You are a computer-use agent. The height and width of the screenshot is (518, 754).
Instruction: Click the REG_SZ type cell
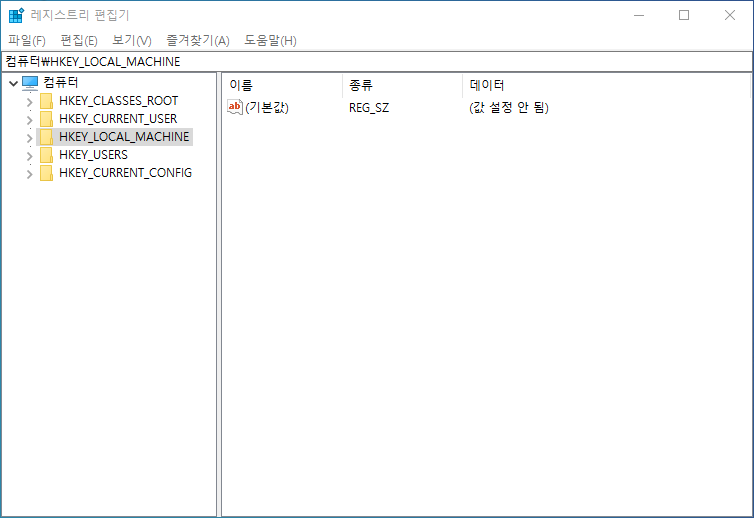click(369, 108)
